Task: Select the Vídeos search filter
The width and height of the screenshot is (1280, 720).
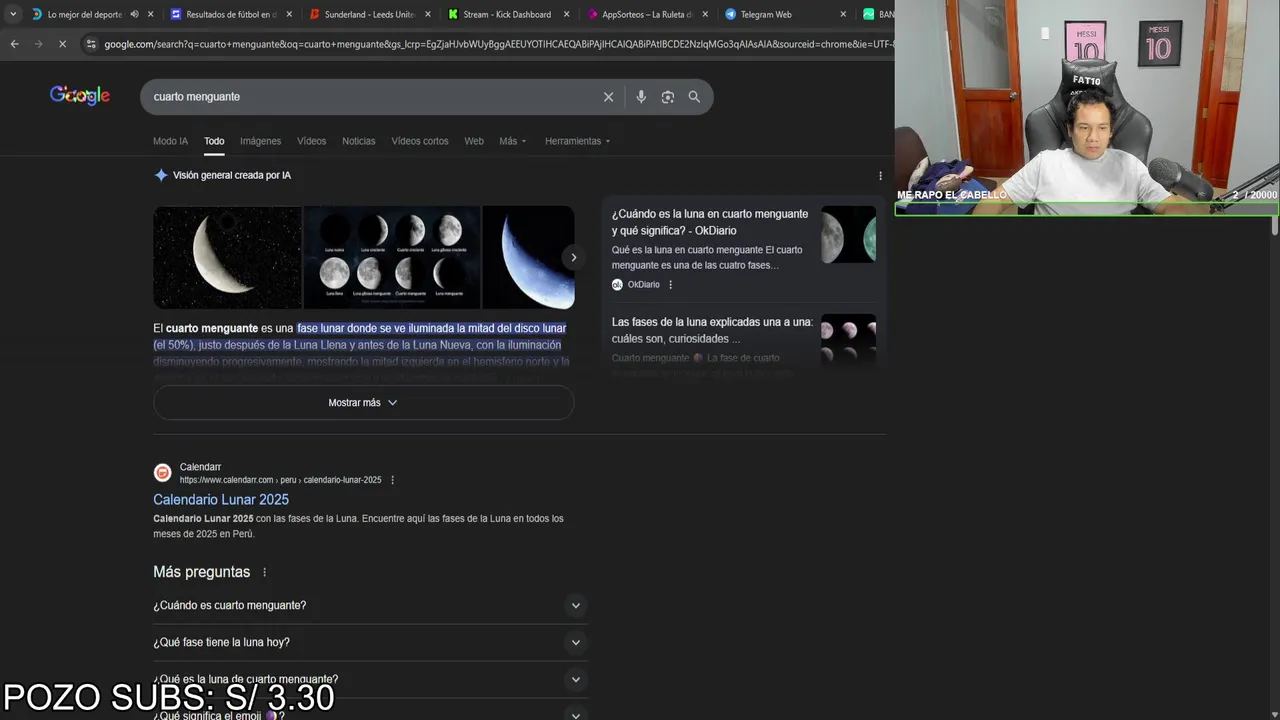Action: [x=311, y=141]
